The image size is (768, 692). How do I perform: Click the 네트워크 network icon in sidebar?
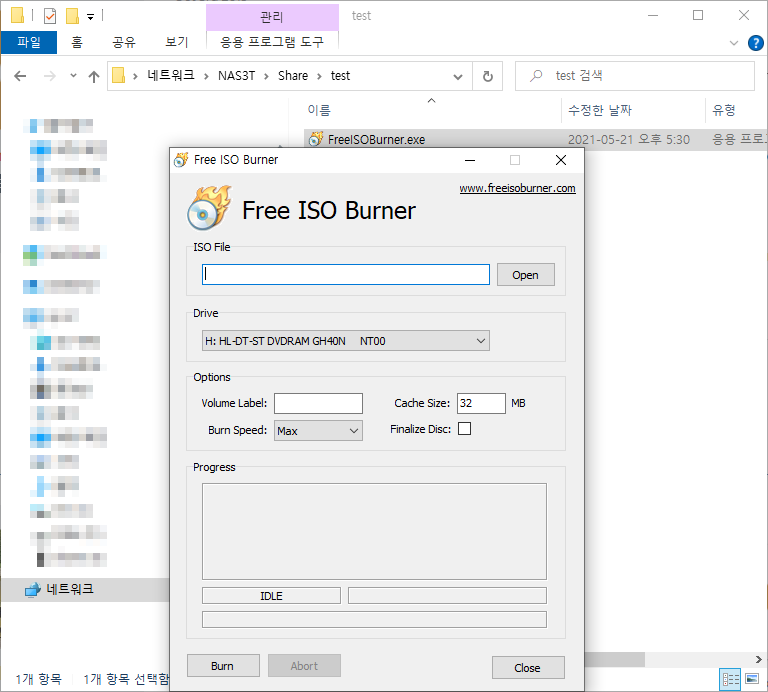[32, 590]
